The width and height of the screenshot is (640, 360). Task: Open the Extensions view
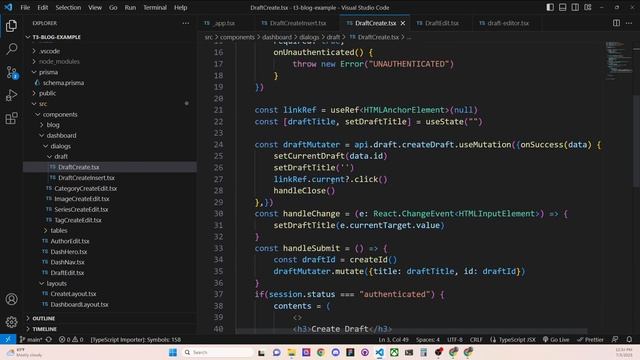tap(11, 118)
